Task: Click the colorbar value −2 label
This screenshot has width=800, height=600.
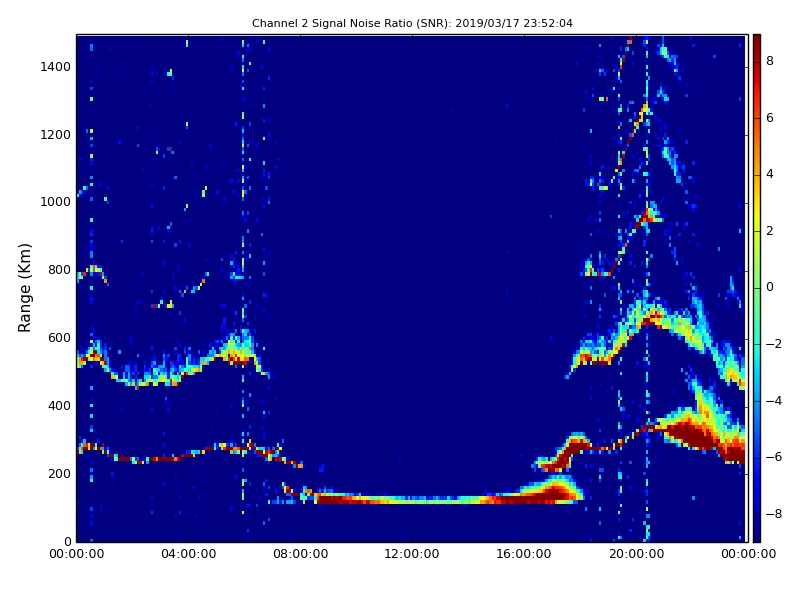Action: pos(773,344)
